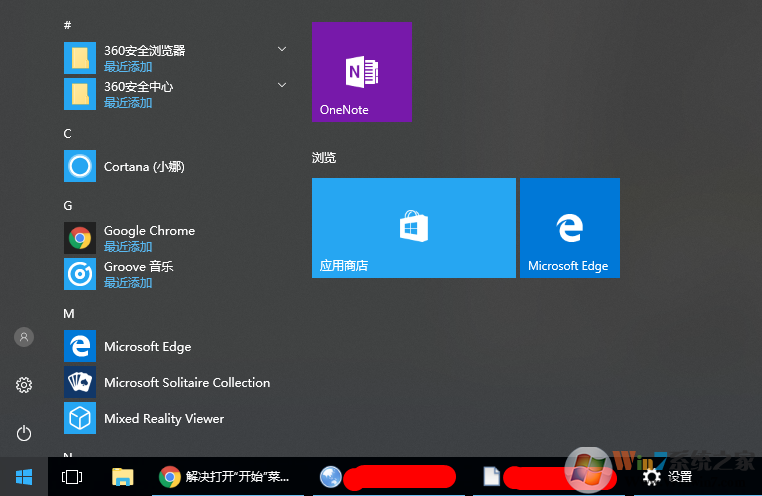Switch to the Chrome taskbar window
762x496 pixels.
click(x=225, y=477)
